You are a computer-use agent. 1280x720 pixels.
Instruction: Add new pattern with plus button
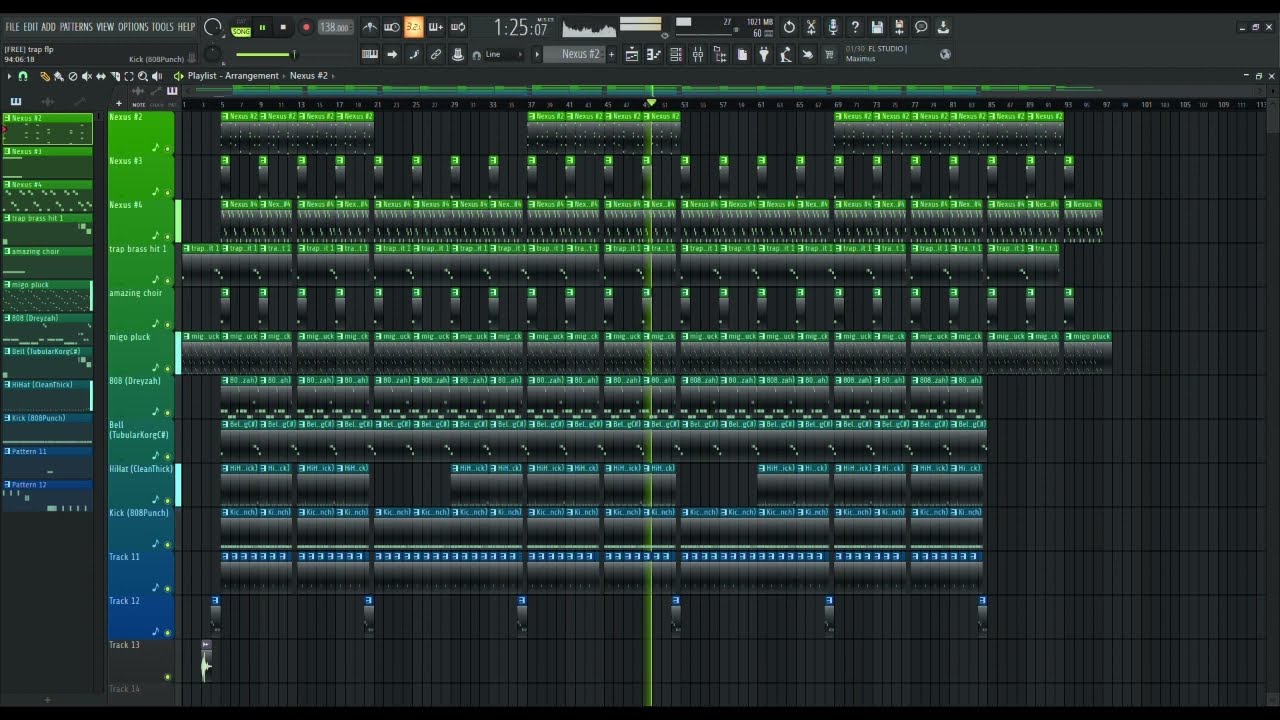point(612,54)
